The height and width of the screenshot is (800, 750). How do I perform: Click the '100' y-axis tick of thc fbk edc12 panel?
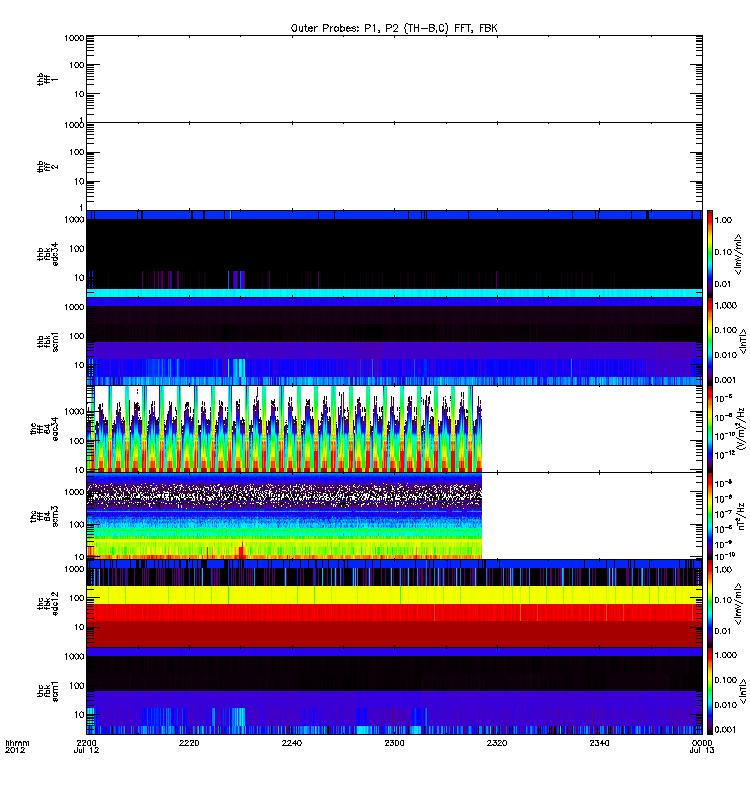77,598
